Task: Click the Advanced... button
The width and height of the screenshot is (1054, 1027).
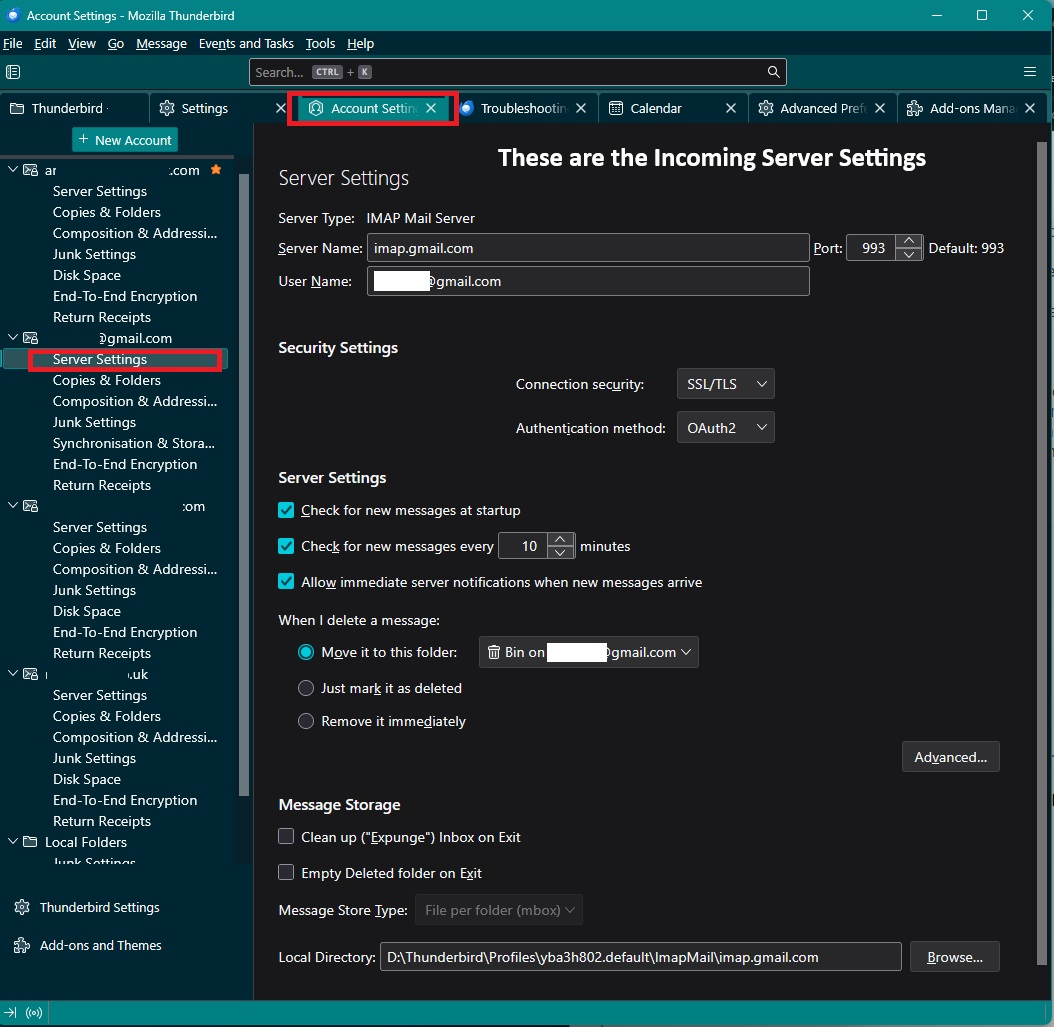Action: point(950,757)
